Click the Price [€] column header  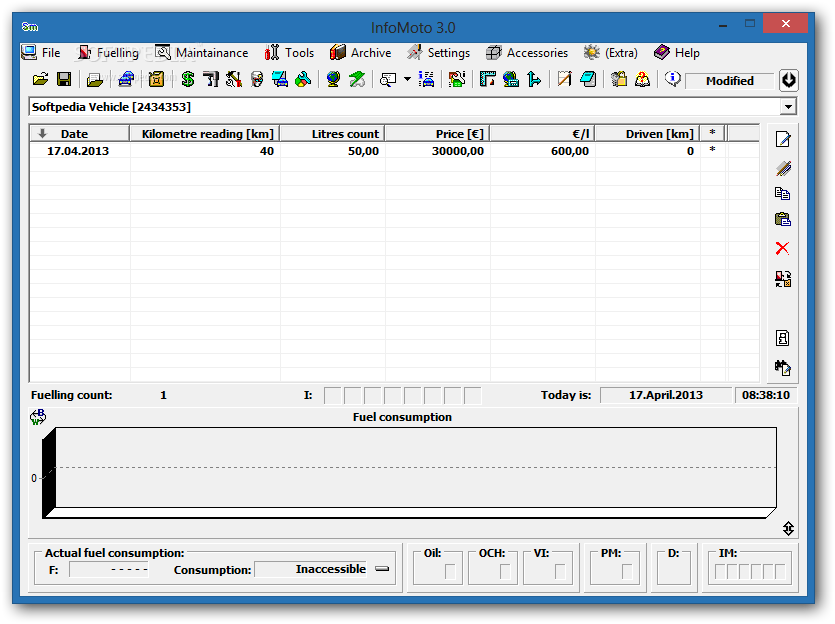click(437, 134)
